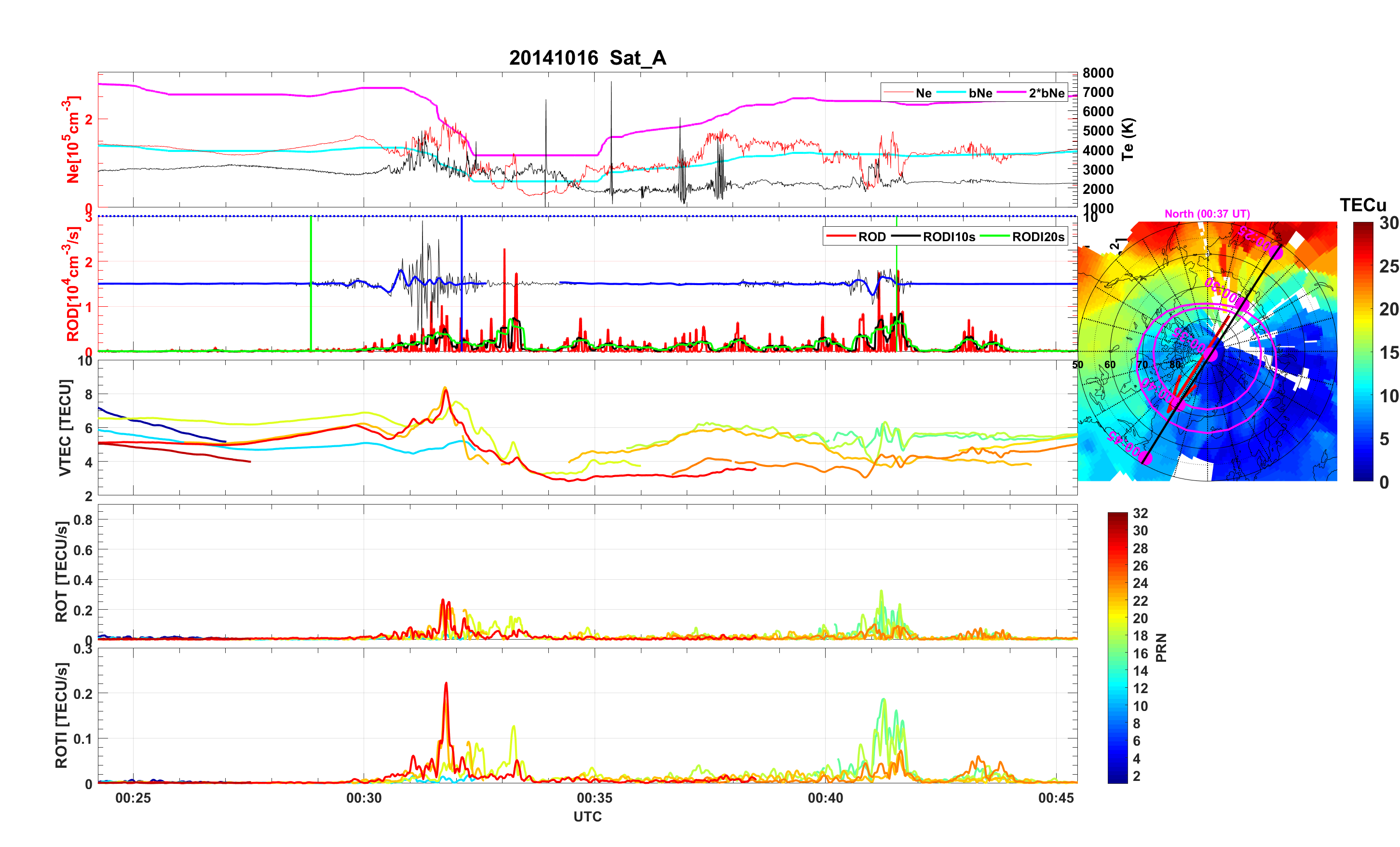
Task: Select the 2*bNe legend entry
Action: click(x=1046, y=93)
